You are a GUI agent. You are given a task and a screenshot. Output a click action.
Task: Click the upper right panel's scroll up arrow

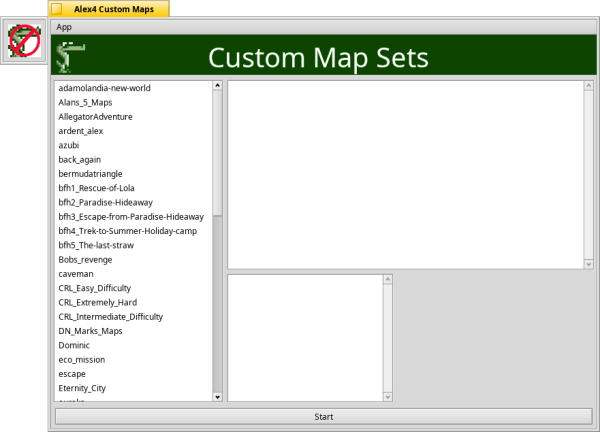[589, 86]
